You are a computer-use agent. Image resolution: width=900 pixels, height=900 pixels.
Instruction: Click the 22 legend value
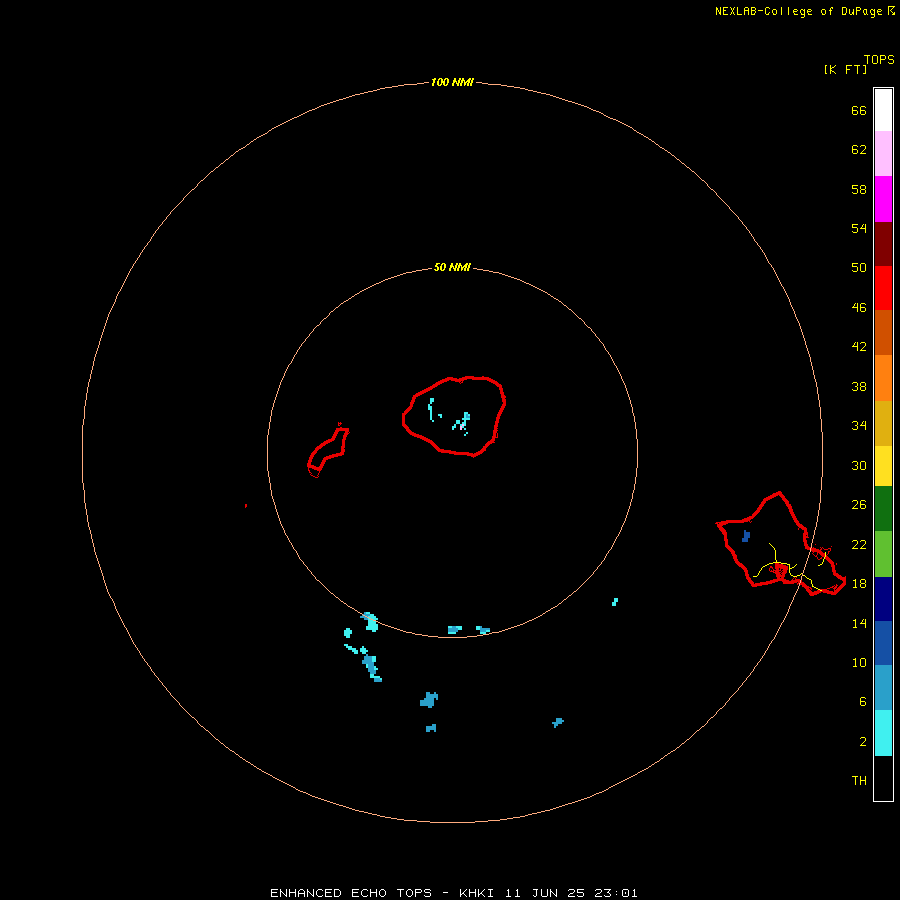[859, 545]
